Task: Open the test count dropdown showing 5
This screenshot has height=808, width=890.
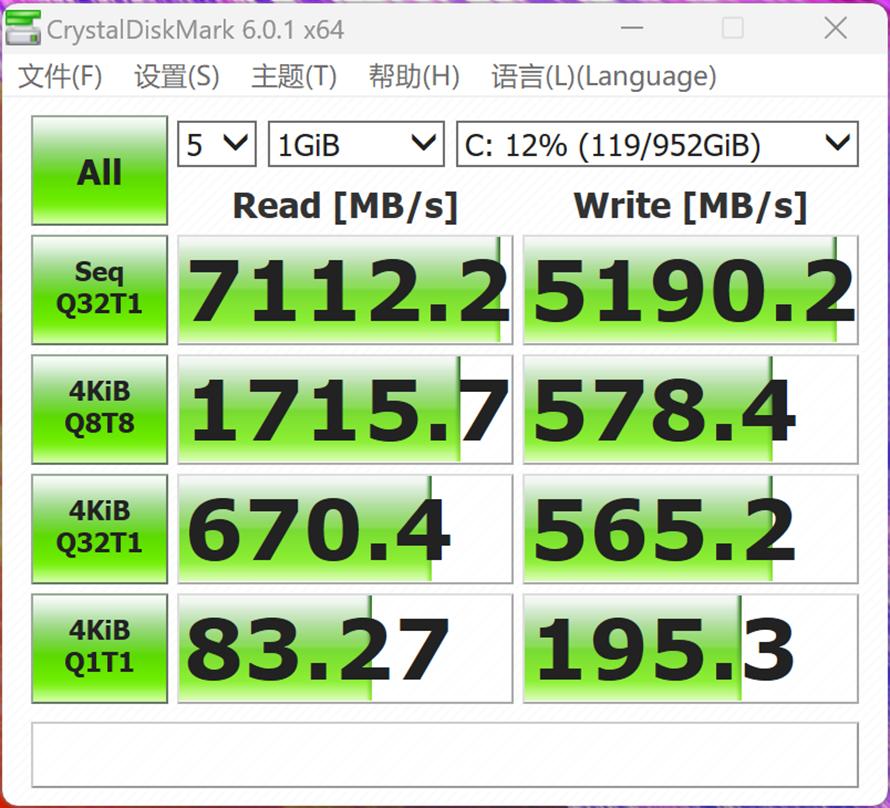Action: point(215,143)
